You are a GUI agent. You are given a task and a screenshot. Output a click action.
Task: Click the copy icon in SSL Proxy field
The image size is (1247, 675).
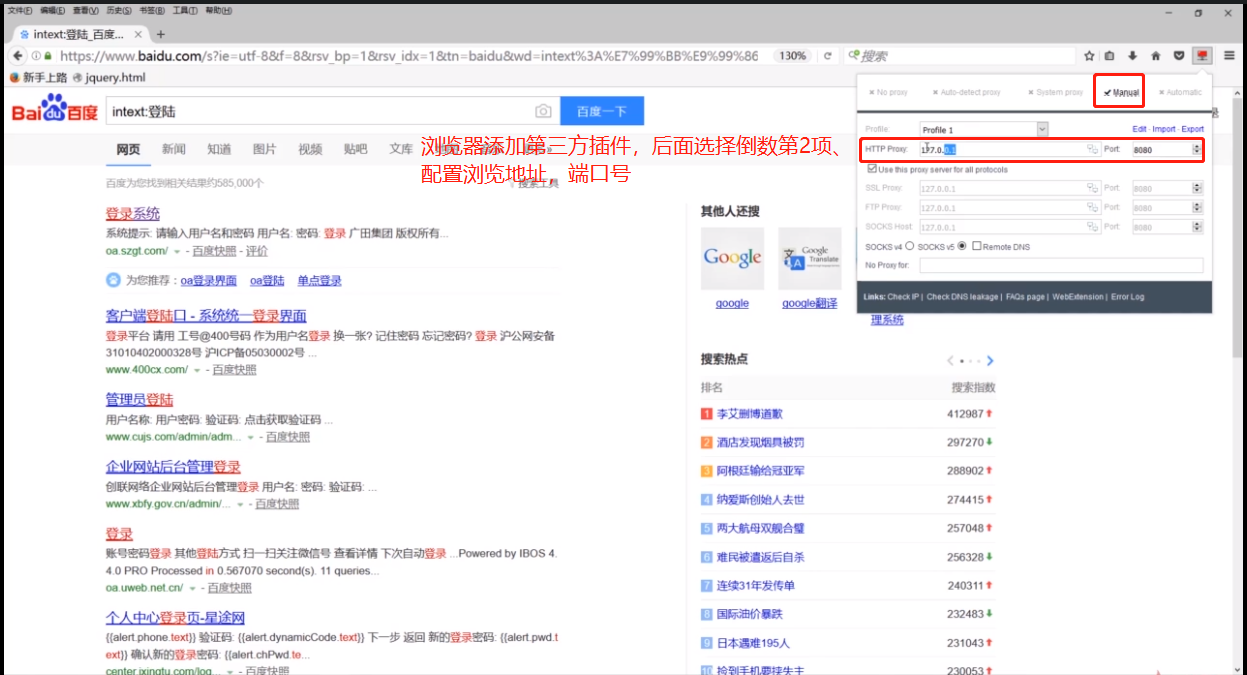[x=1093, y=188]
